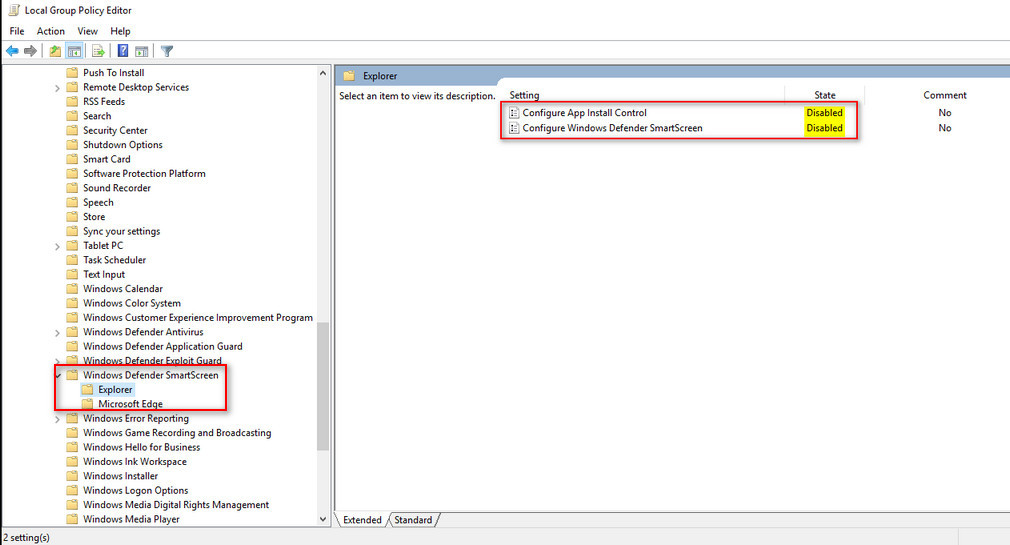Click the Forward arrow toolbar icon

30,51
